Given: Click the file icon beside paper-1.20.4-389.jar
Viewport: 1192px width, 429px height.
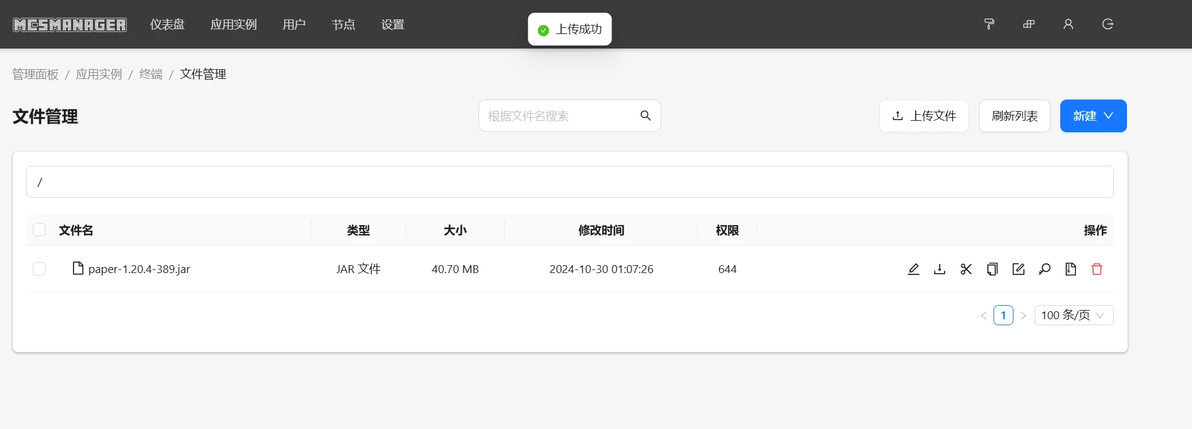Looking at the screenshot, I should click(78, 268).
